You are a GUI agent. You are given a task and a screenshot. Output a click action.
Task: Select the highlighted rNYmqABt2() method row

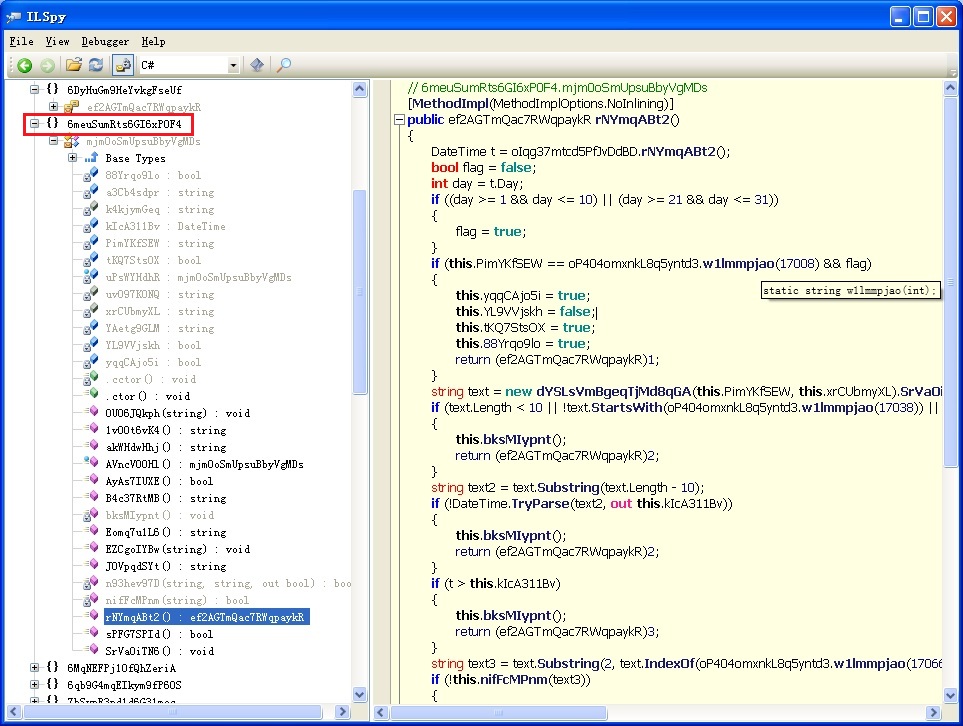(206, 617)
